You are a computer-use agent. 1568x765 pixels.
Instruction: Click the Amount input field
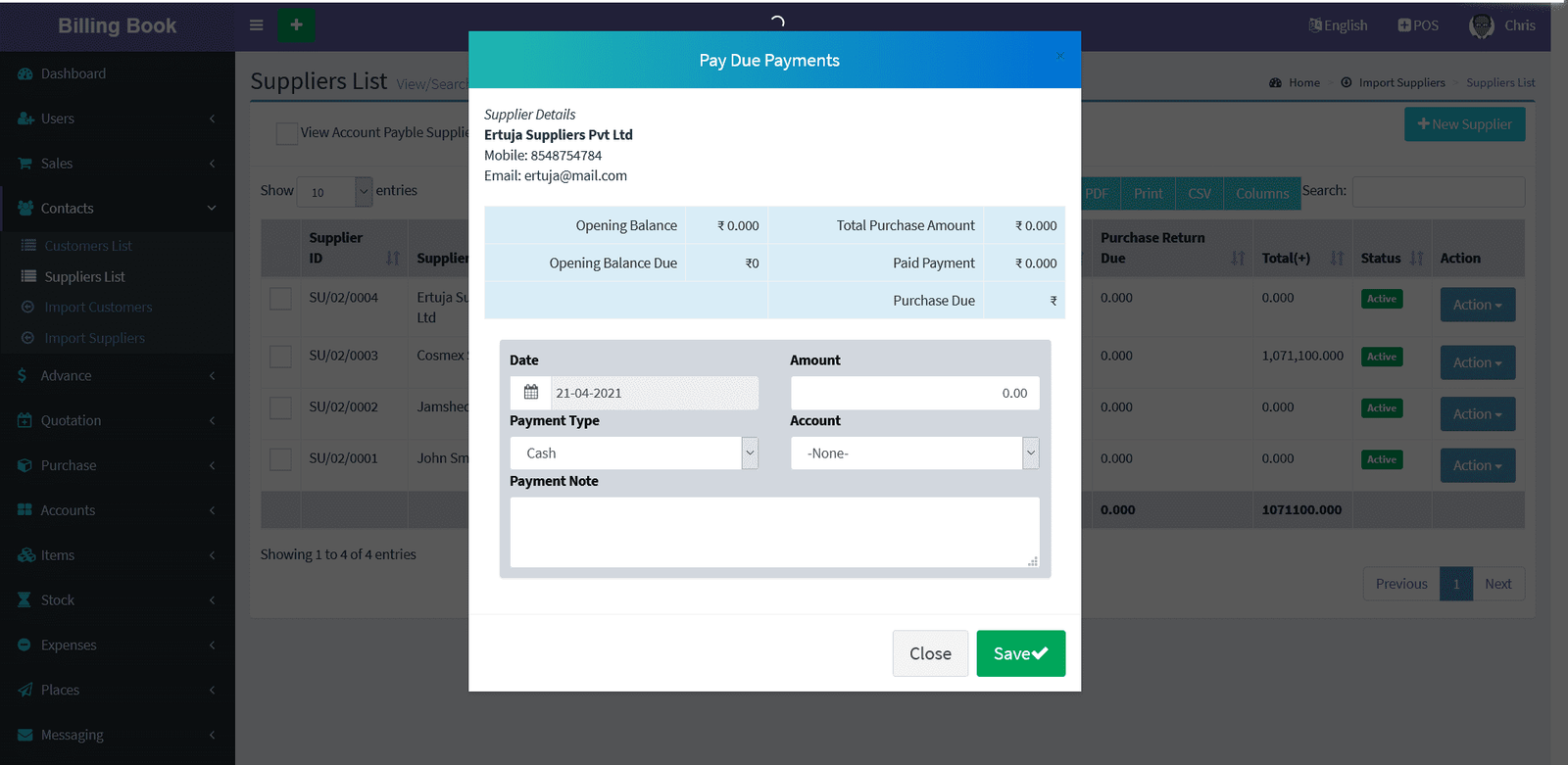914,394
